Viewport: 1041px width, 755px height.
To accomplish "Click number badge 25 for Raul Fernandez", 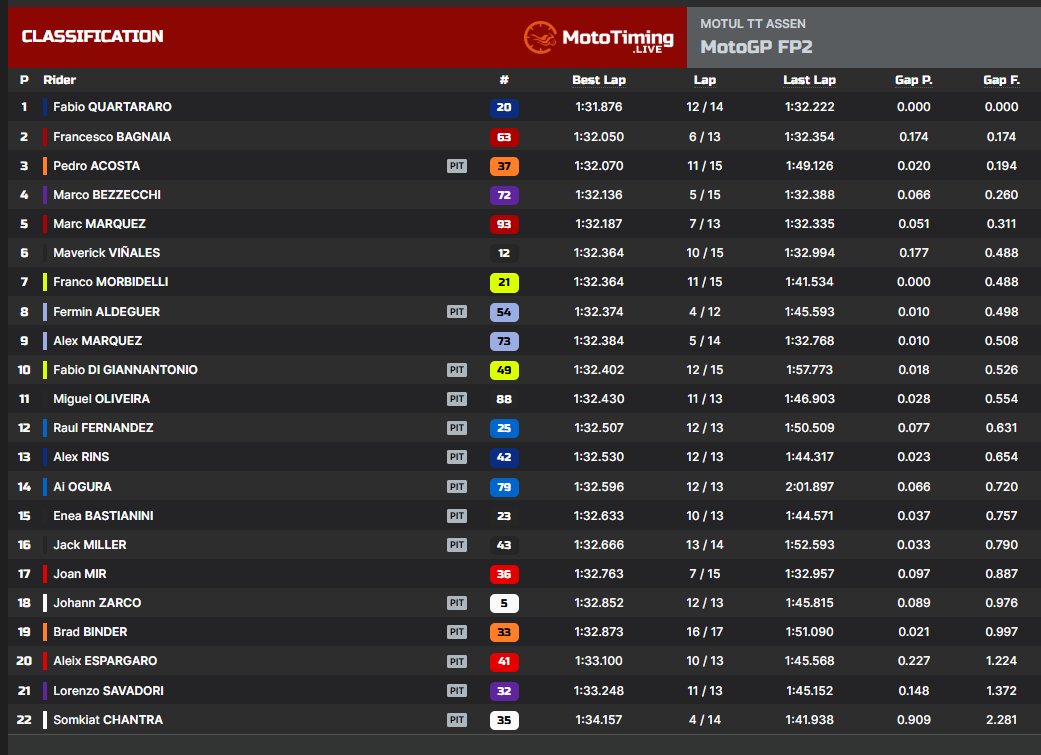I will pos(504,428).
